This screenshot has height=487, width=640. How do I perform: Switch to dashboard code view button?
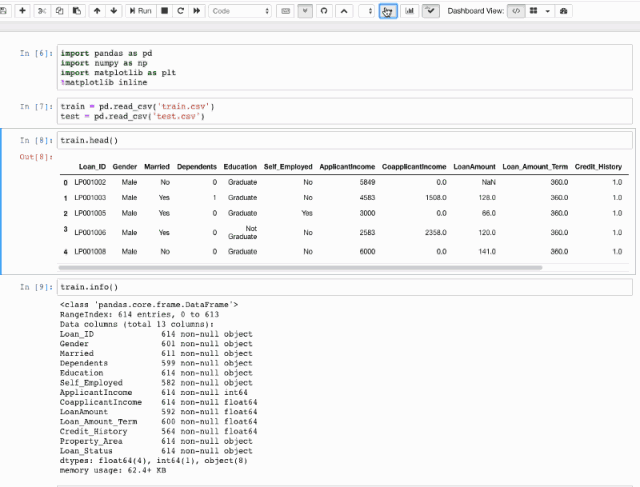(516, 10)
